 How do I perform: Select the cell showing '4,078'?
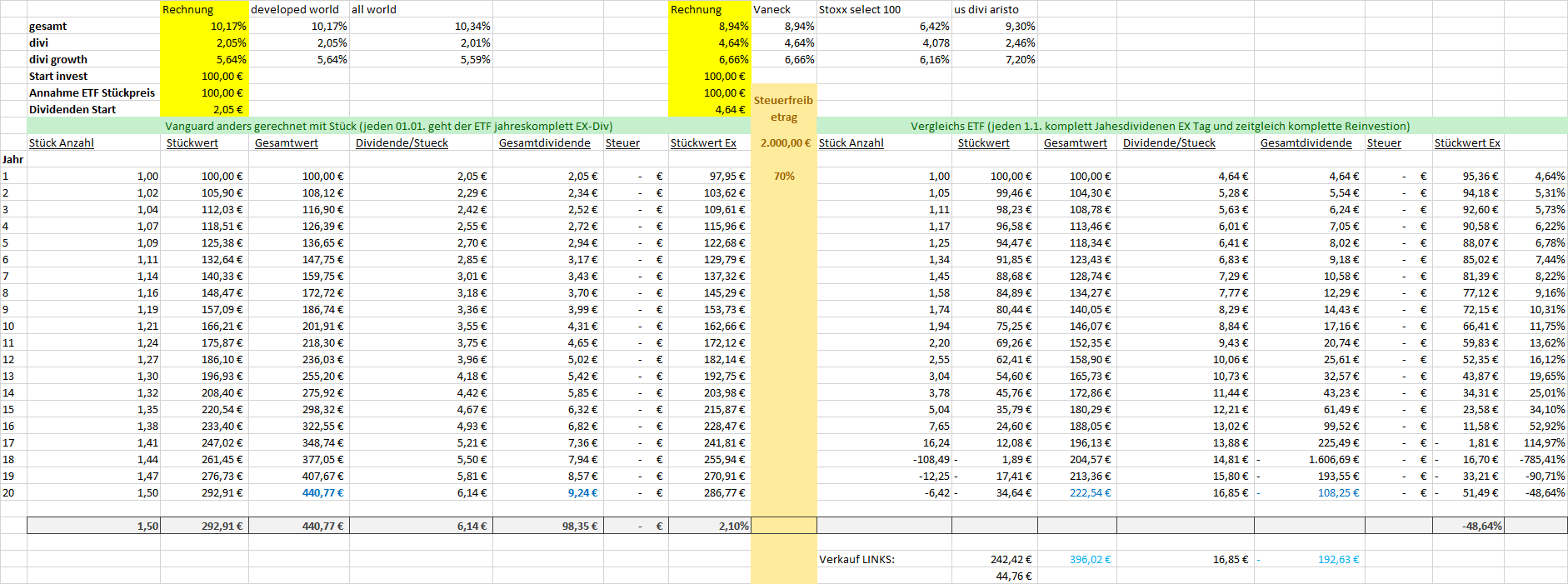884,42
